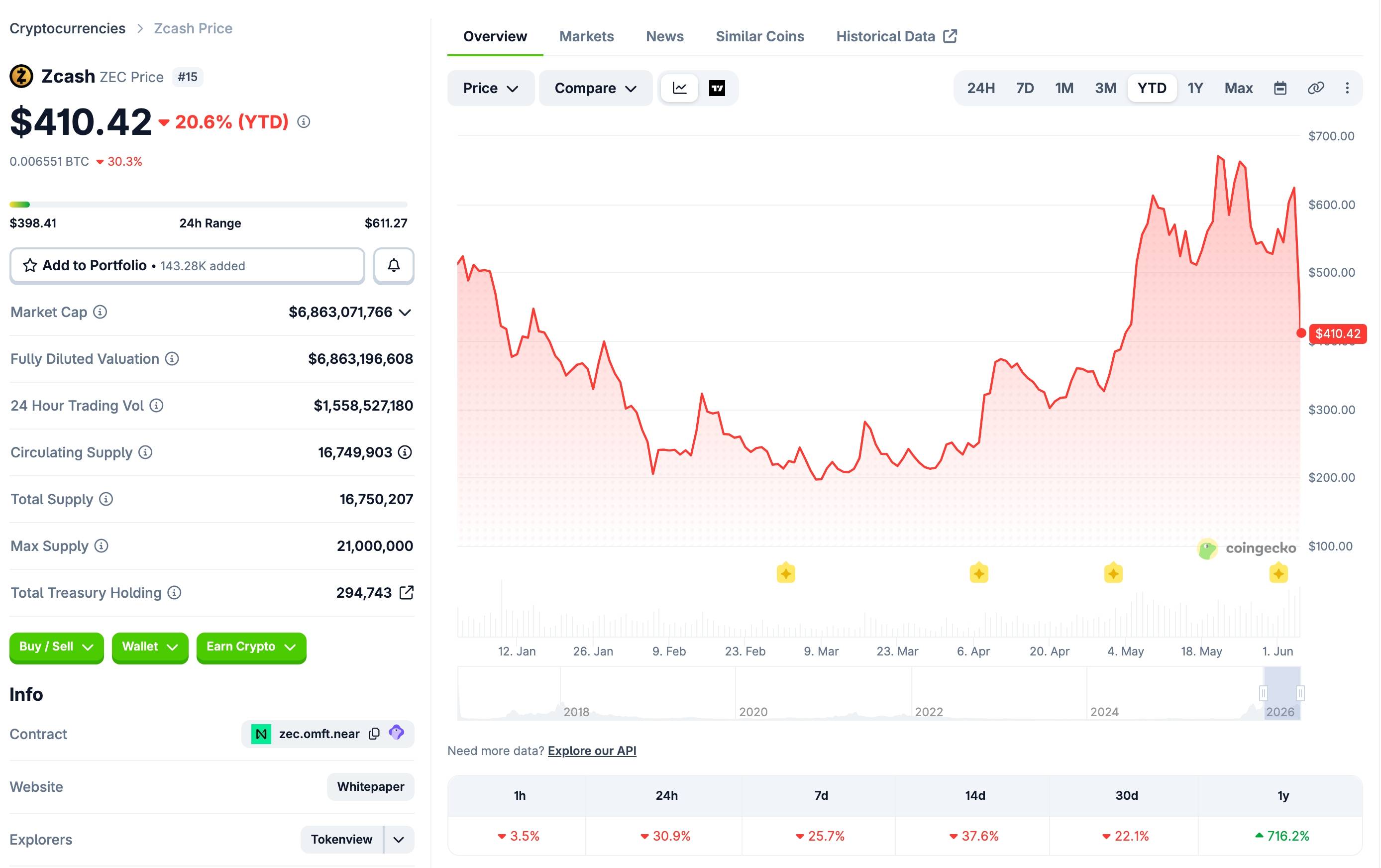Screen dimensions: 1381x868
Task: Select the 24H time range
Action: coord(981,89)
